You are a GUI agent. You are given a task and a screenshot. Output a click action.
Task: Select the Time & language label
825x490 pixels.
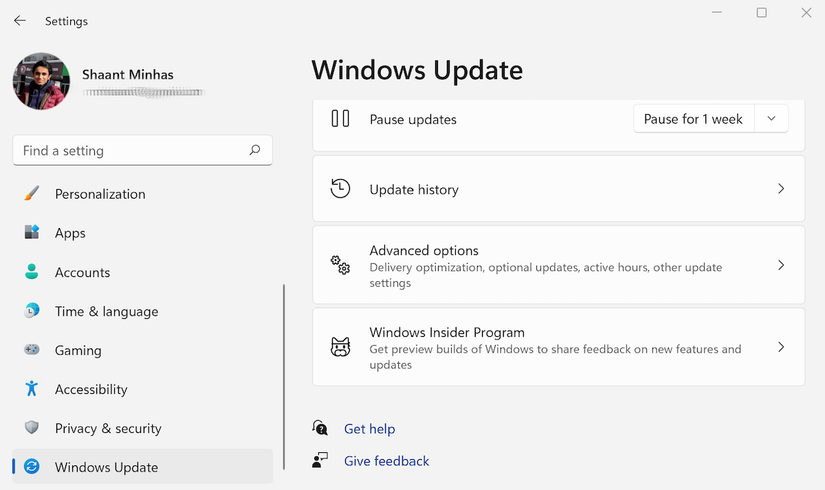coord(106,312)
